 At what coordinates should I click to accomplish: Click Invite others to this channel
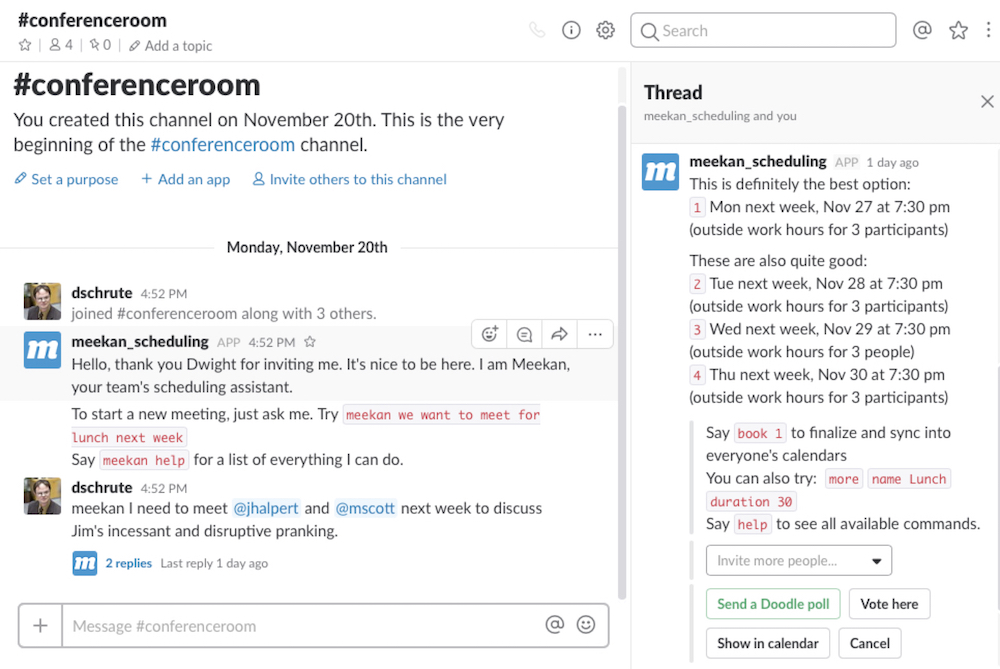[x=349, y=179]
